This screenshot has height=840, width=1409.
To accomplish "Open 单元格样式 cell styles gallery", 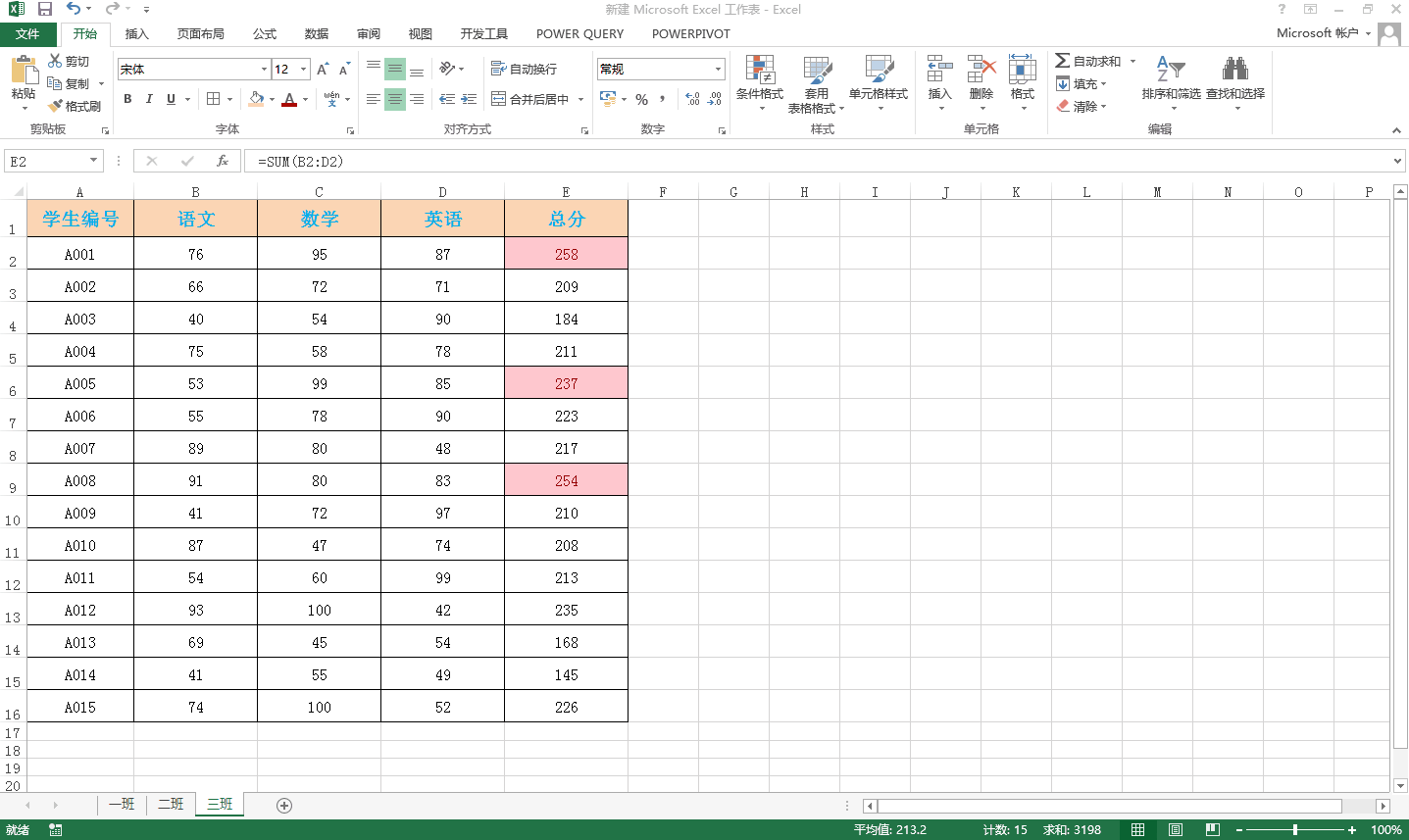I will pyautogui.click(x=879, y=82).
